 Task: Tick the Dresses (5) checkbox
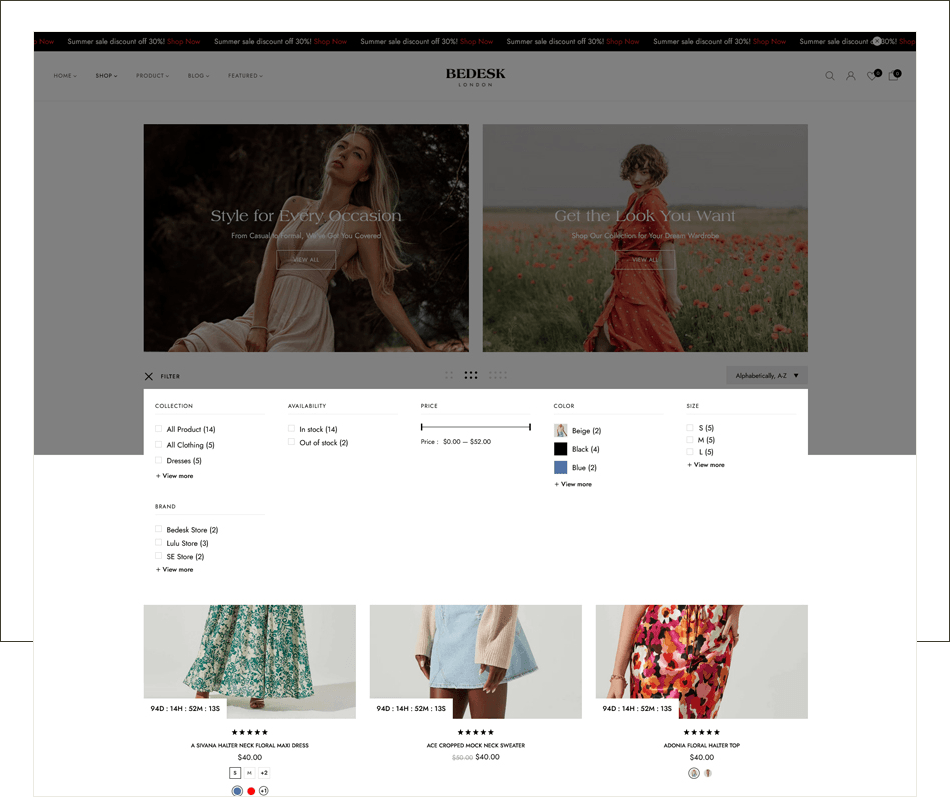tap(159, 460)
